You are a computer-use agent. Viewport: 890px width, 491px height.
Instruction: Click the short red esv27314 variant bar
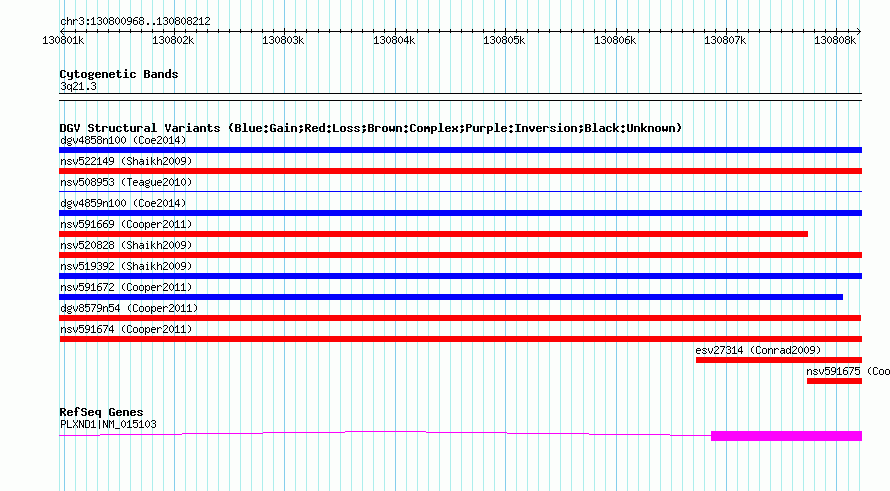[779, 360]
